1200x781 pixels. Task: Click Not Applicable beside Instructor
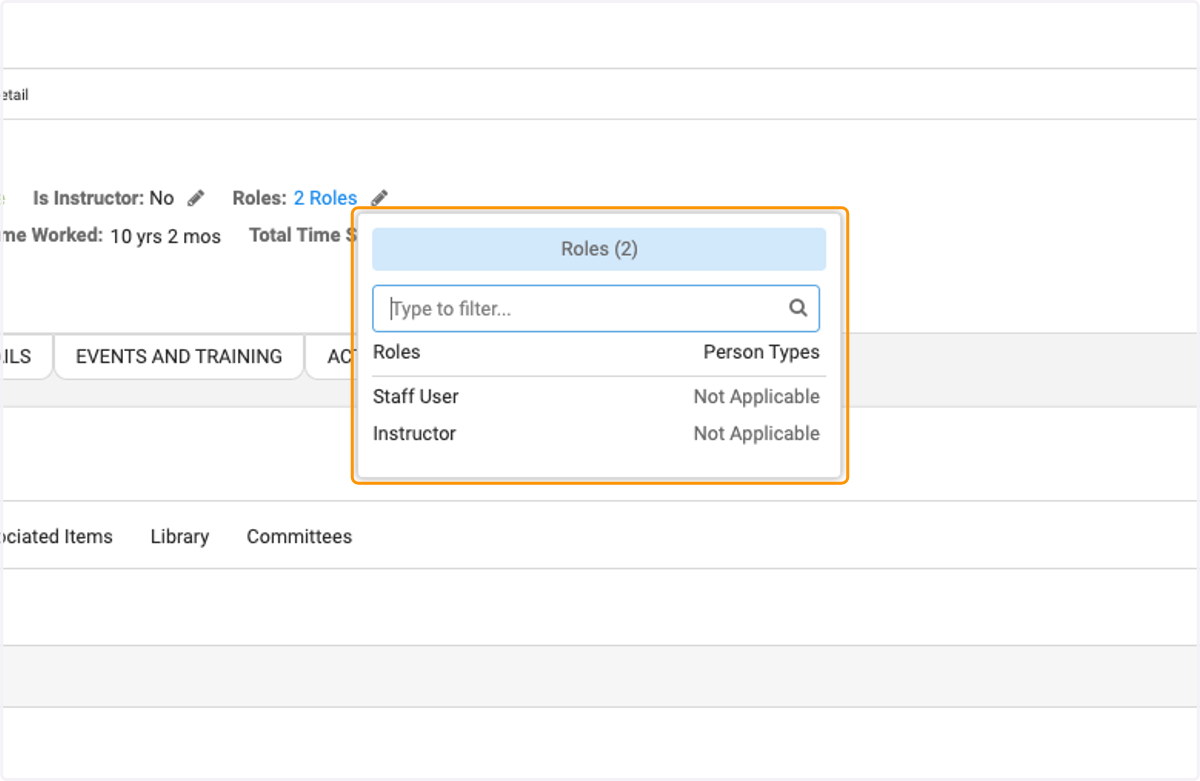(757, 434)
